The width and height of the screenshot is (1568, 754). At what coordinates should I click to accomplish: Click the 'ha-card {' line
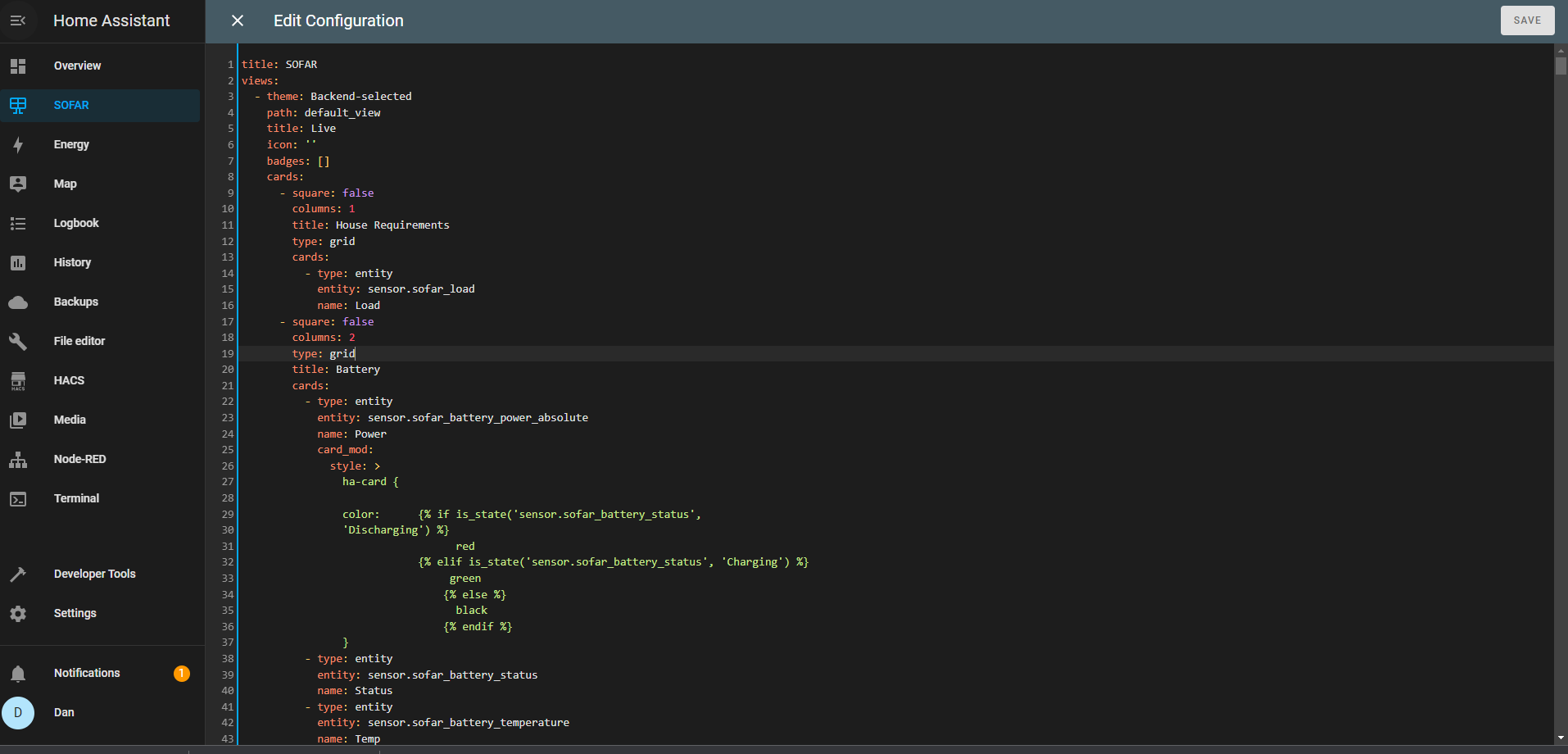(370, 482)
